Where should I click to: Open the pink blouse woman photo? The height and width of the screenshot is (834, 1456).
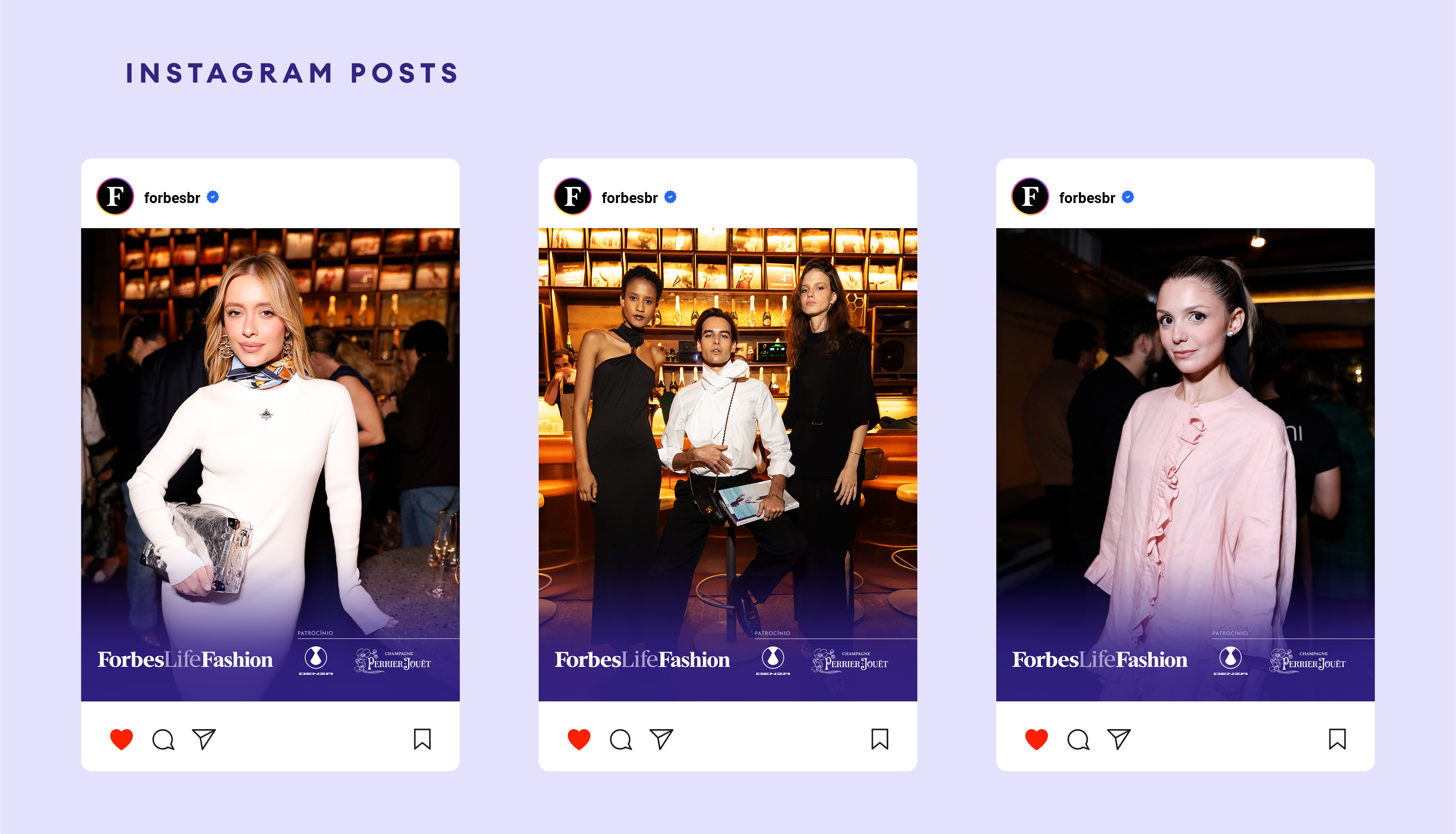click(1186, 464)
